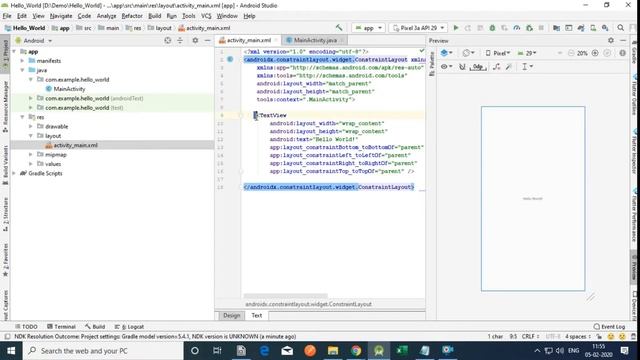This screenshot has height=360, width=640.
Task: Open the SDK Manager icon
Action: 605,28
